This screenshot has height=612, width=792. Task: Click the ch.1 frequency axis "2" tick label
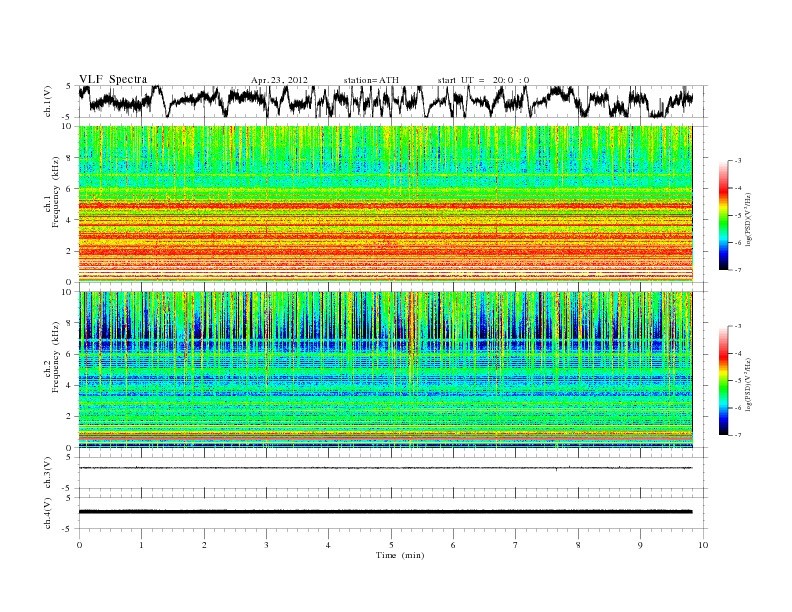click(x=69, y=251)
